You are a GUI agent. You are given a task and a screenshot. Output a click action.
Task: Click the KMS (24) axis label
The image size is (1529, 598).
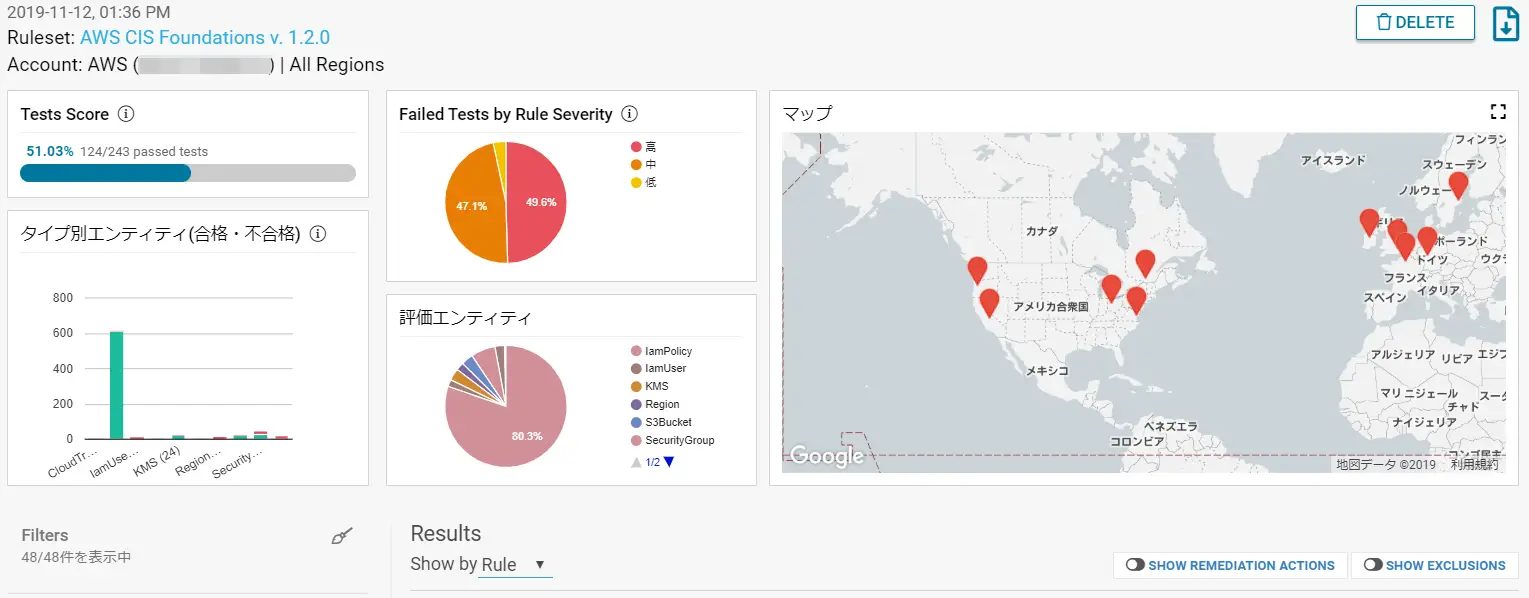click(157, 463)
